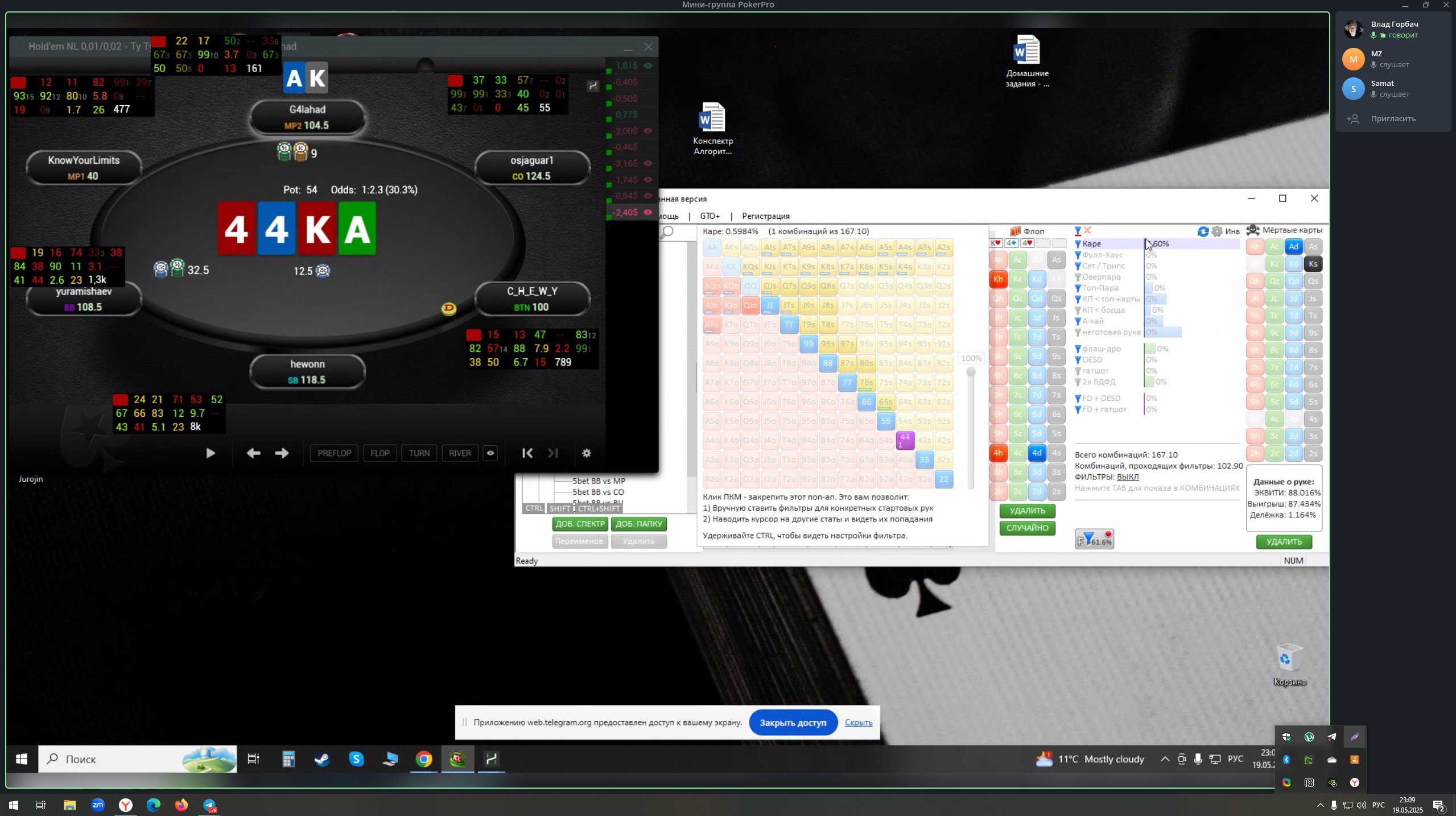Image resolution: width=1456 pixels, height=816 pixels.
Task: Toggle the funnel filter on гатшот row
Action: click(1078, 371)
